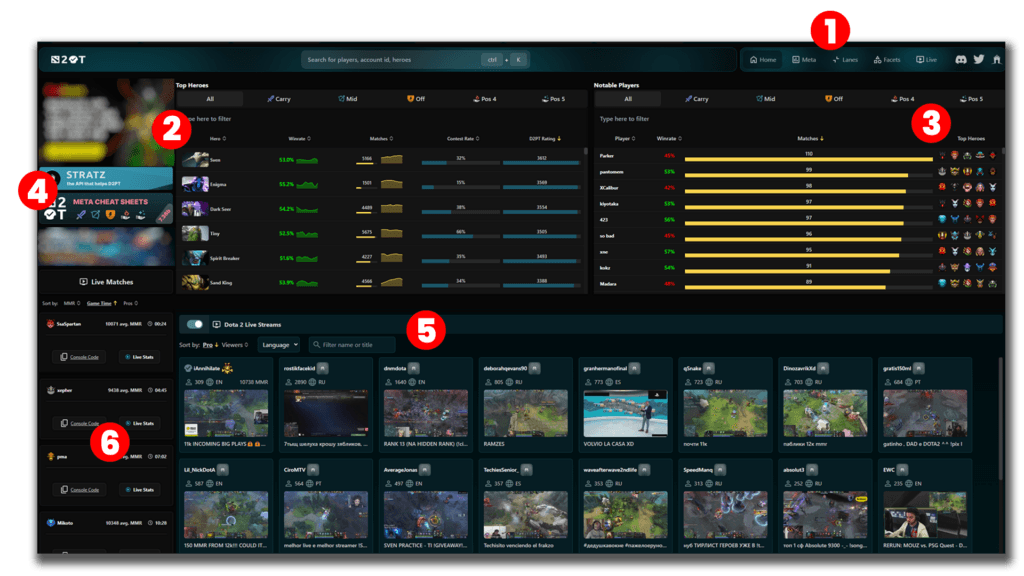Click the Console Code button for zepher
The width and height of the screenshot is (1024, 576).
coord(79,423)
